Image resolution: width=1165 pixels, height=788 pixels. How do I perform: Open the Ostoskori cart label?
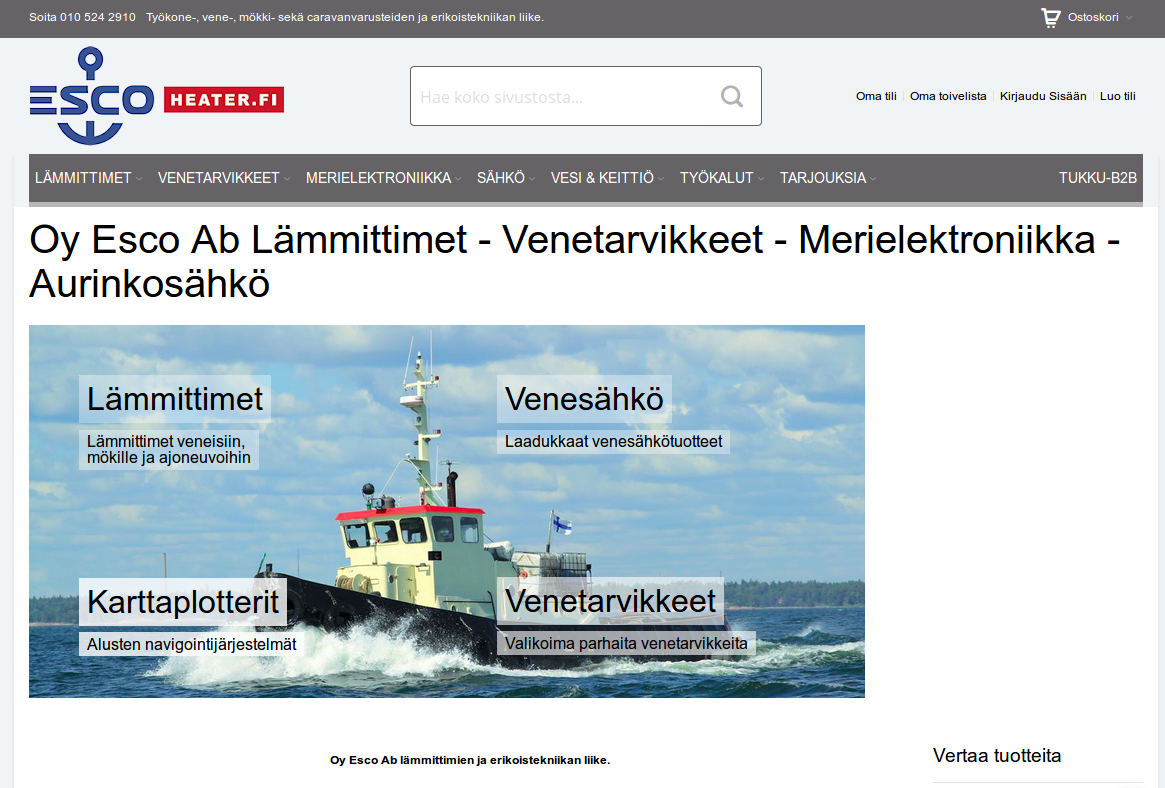point(1093,17)
